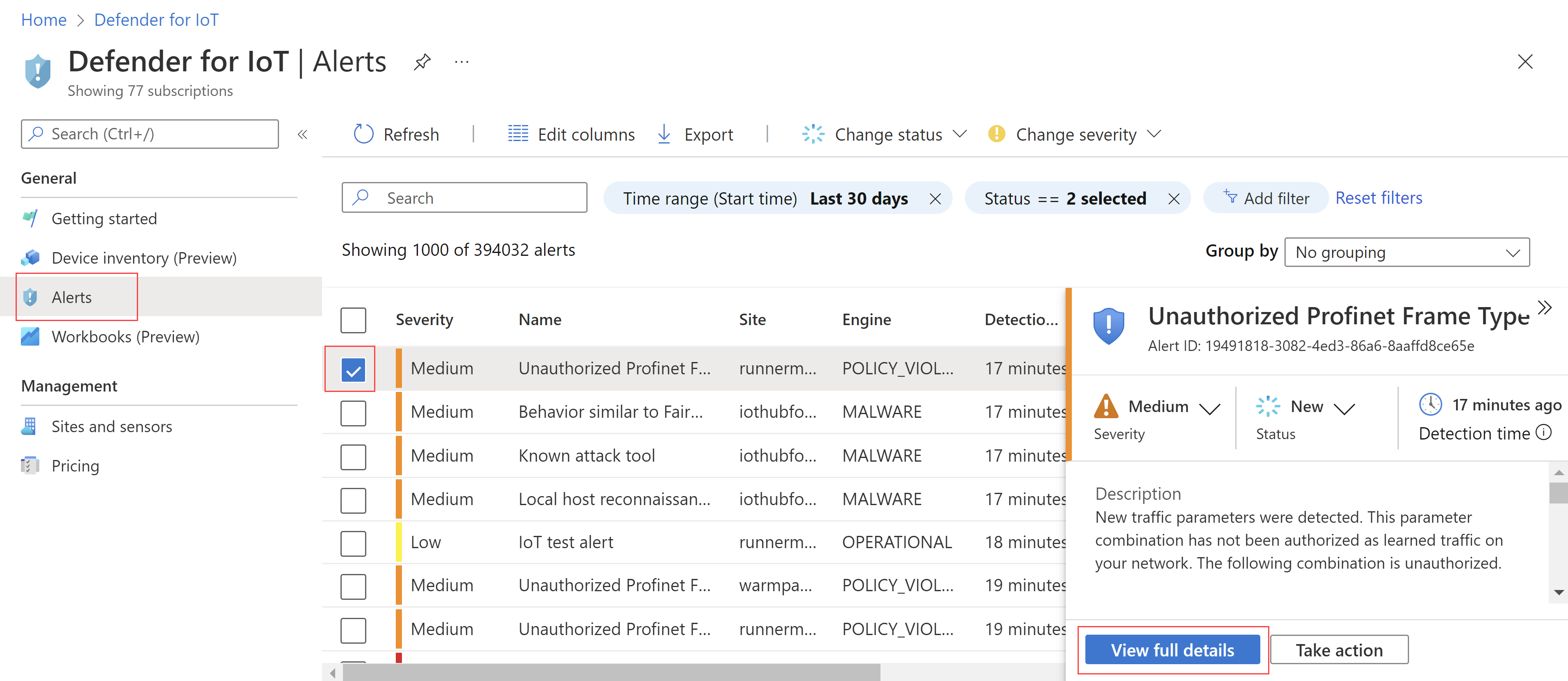
Task: Click the Reset filters link
Action: [x=1378, y=197]
